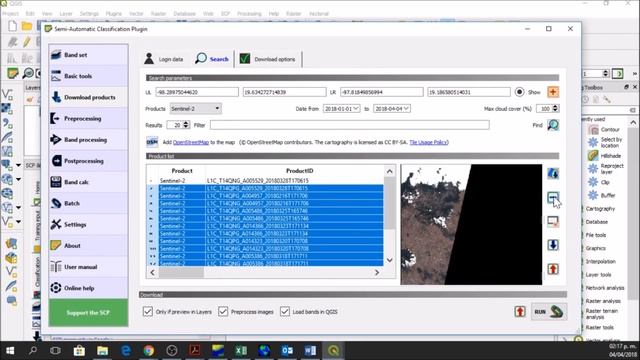
Task: Open the OpenStreetMap link
Action: click(191, 142)
